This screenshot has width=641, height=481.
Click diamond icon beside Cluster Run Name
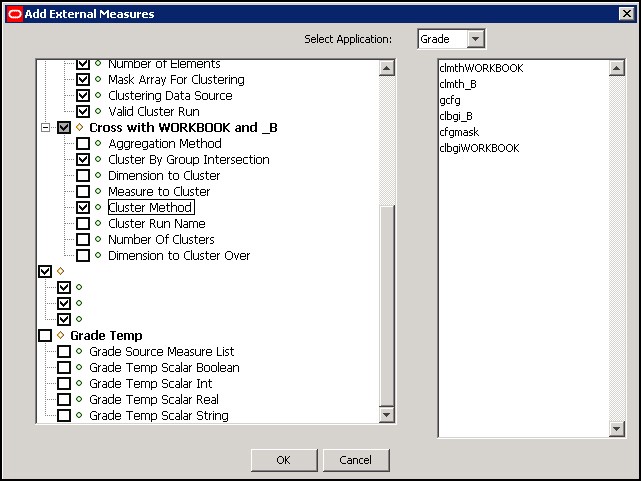point(98,223)
